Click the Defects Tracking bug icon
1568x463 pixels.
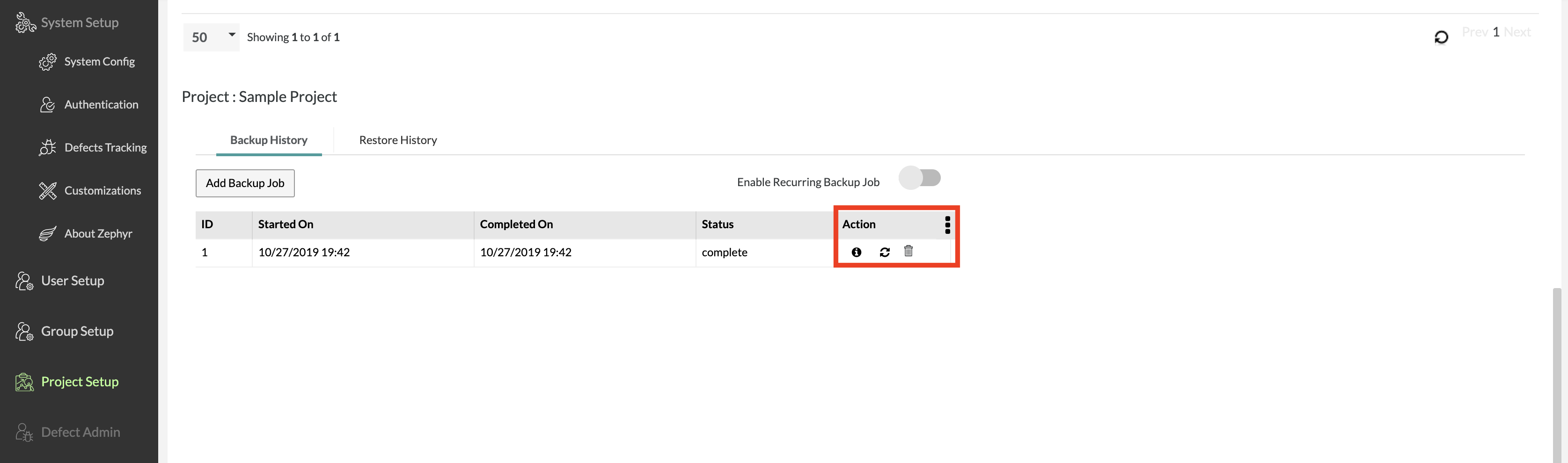click(x=47, y=148)
